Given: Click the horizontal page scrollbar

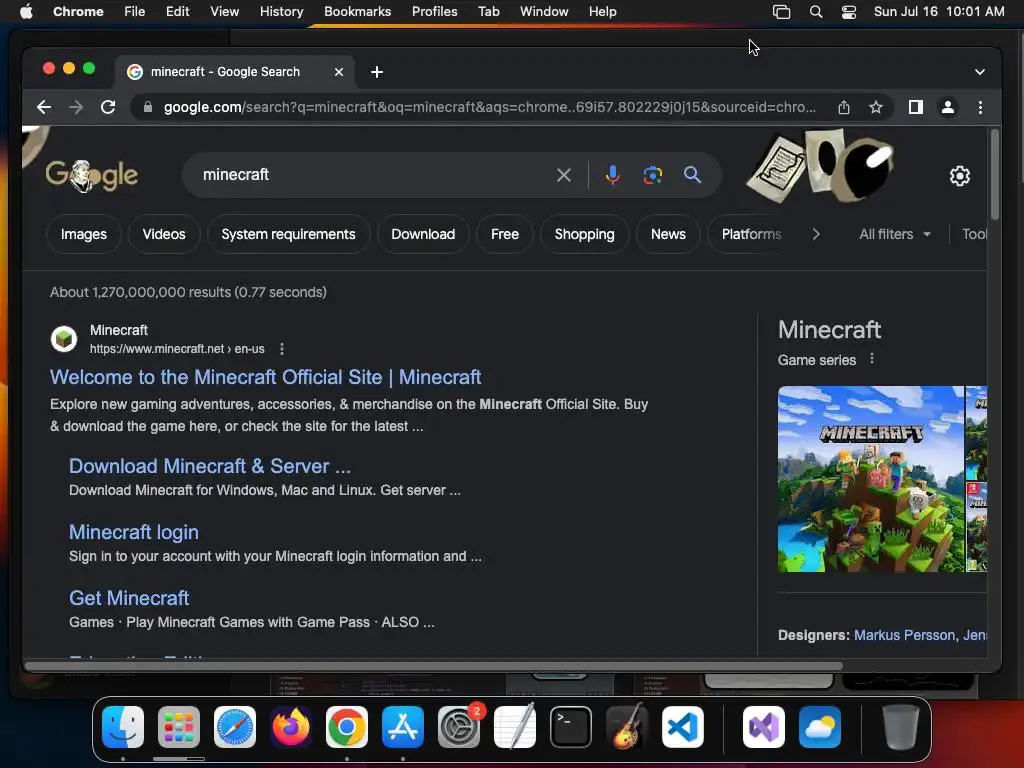Looking at the screenshot, I should [434, 666].
